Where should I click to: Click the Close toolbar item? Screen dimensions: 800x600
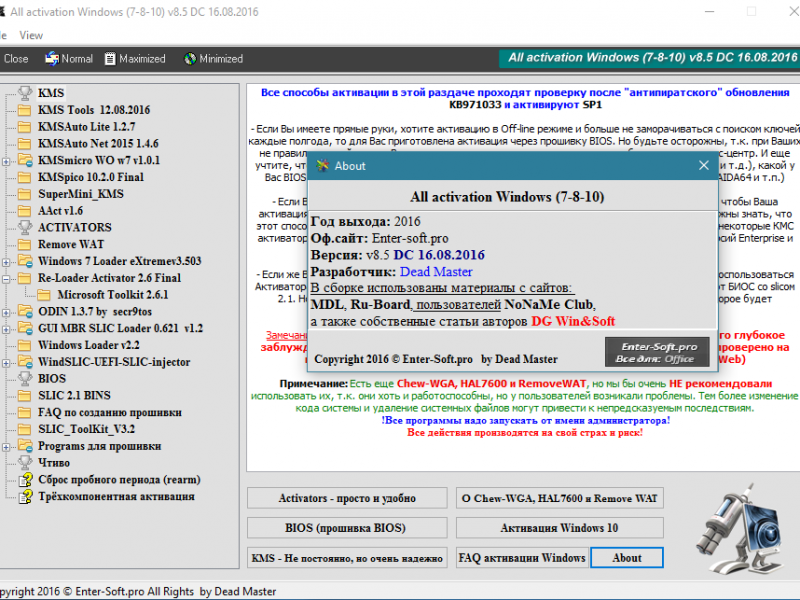(16, 59)
